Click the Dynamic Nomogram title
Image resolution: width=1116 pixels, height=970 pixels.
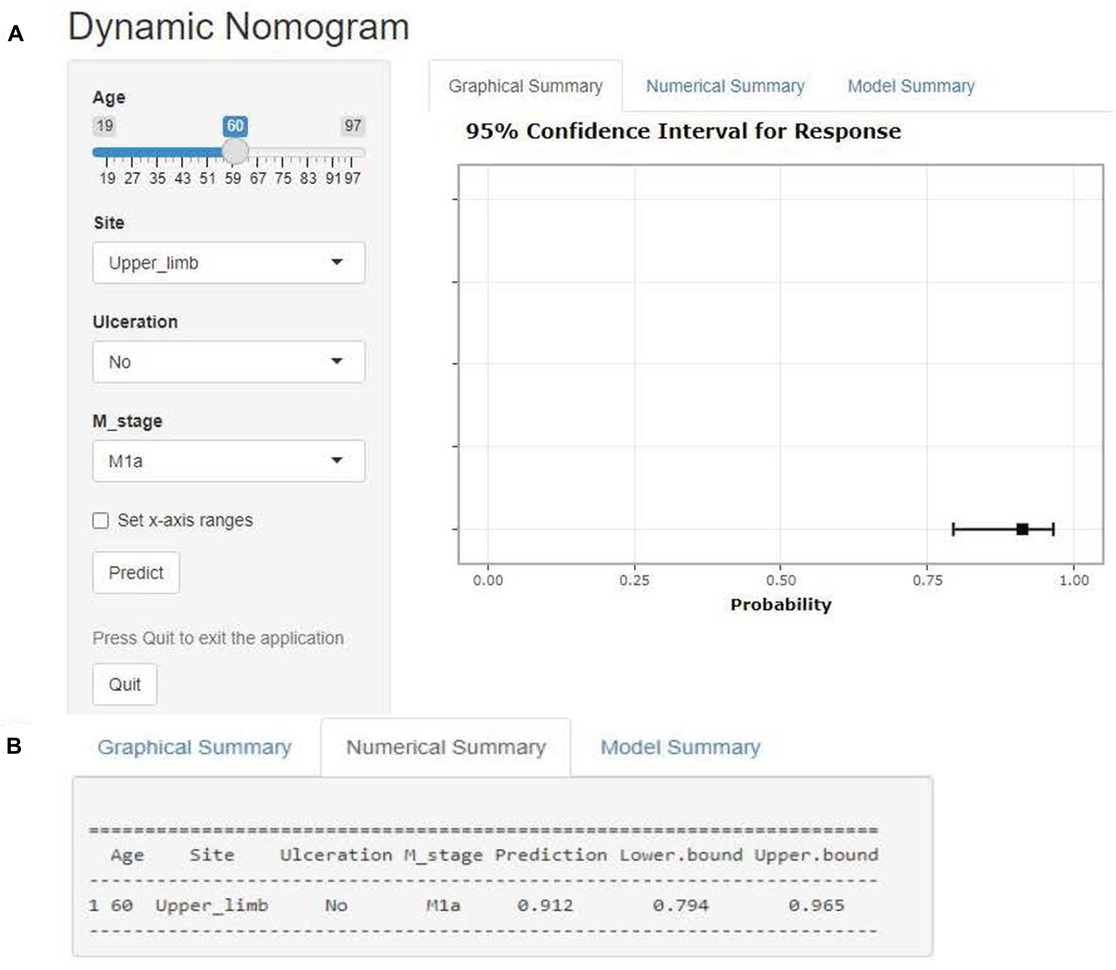(238, 27)
